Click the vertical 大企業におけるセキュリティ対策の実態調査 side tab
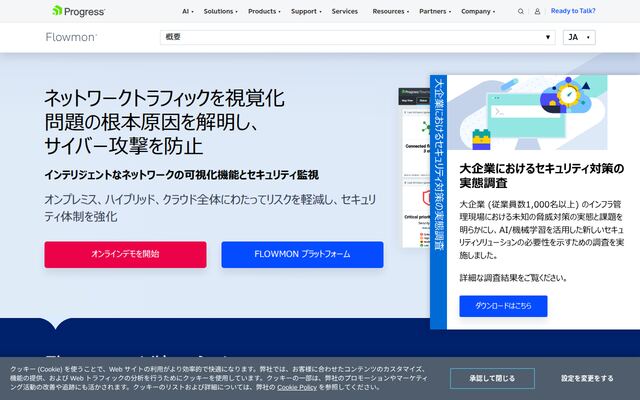Screen dimensions: 640x400 click(439, 202)
